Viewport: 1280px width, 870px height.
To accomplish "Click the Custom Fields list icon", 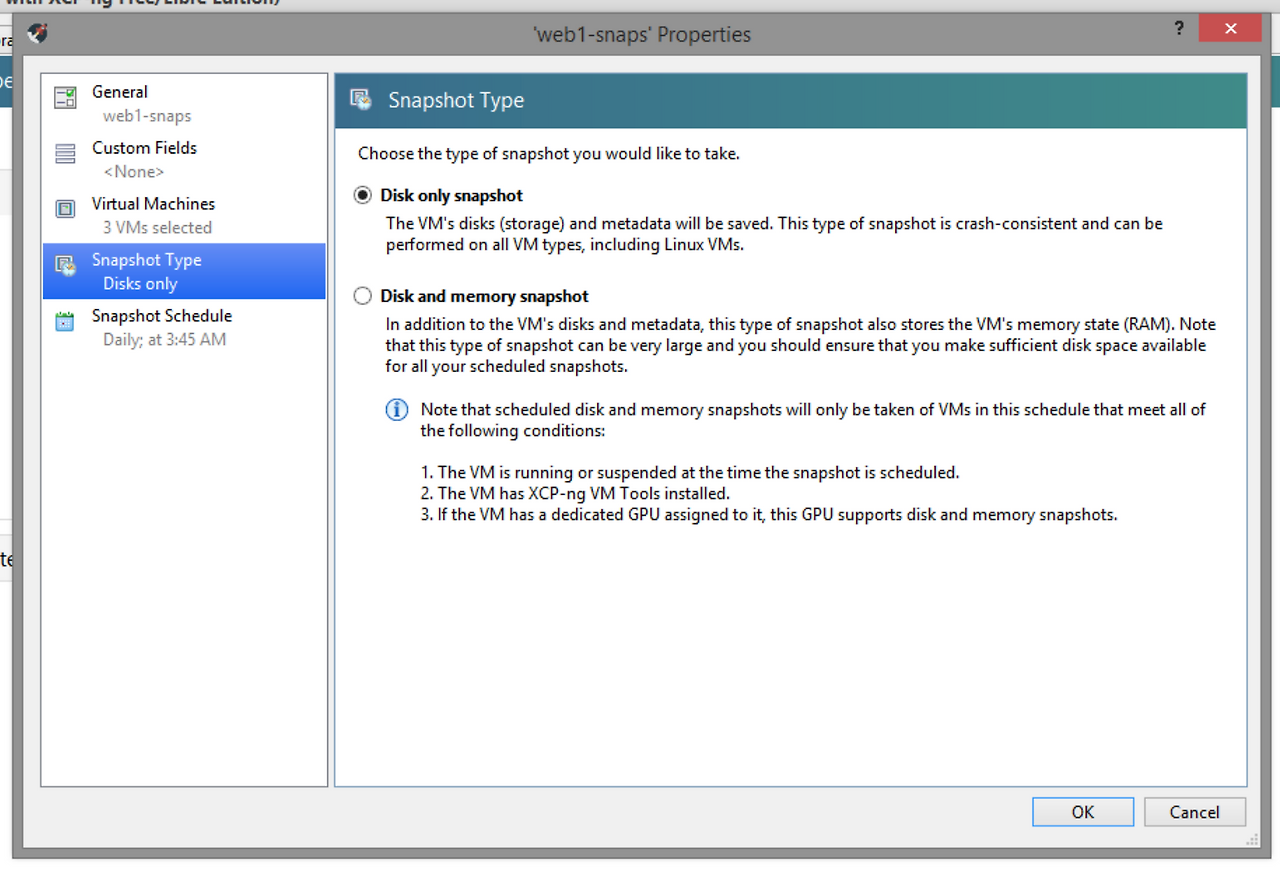I will point(65,153).
